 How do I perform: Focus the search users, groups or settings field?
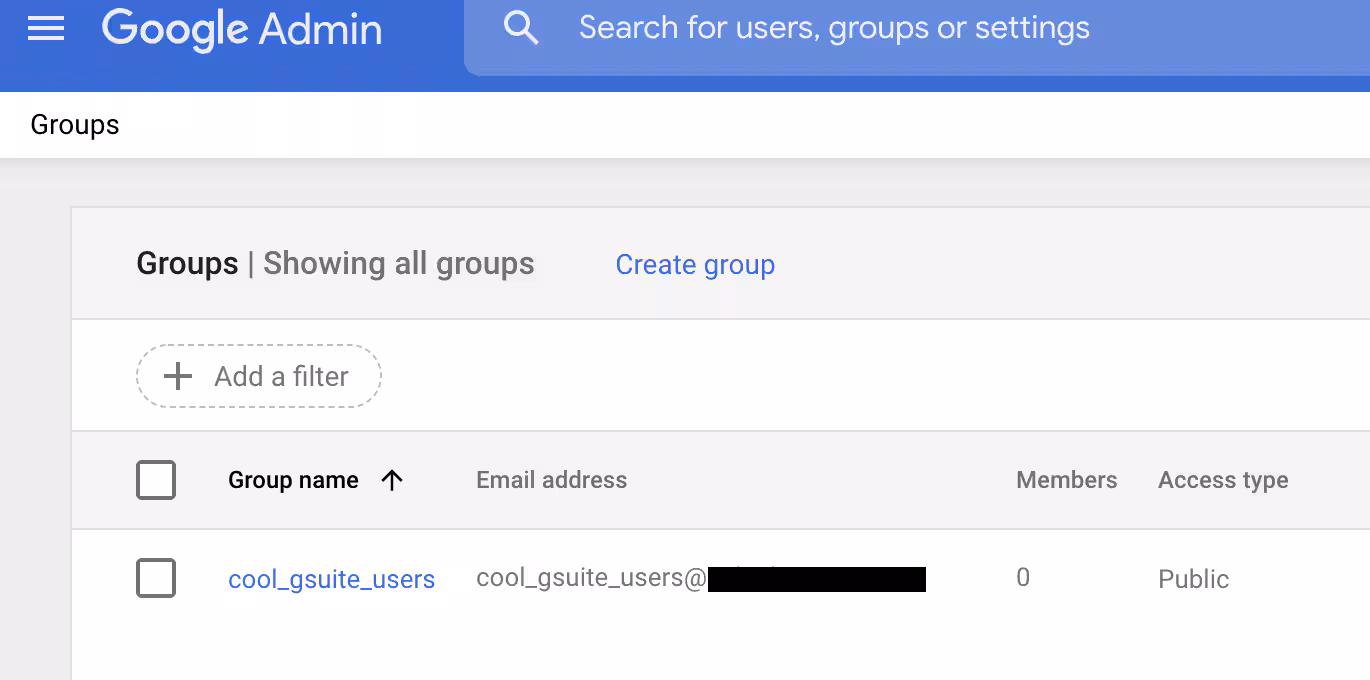click(x=834, y=28)
